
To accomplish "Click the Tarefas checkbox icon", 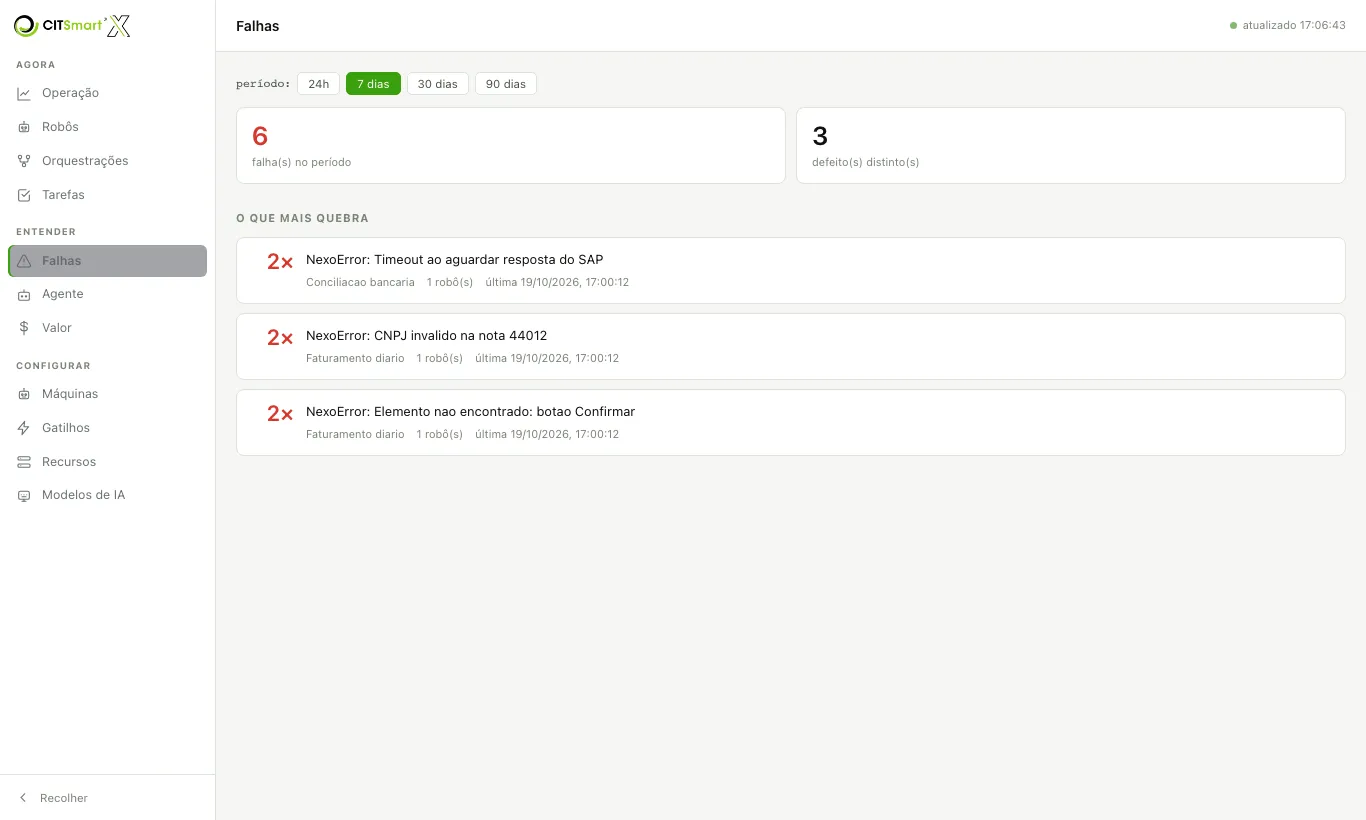I will (x=24, y=195).
